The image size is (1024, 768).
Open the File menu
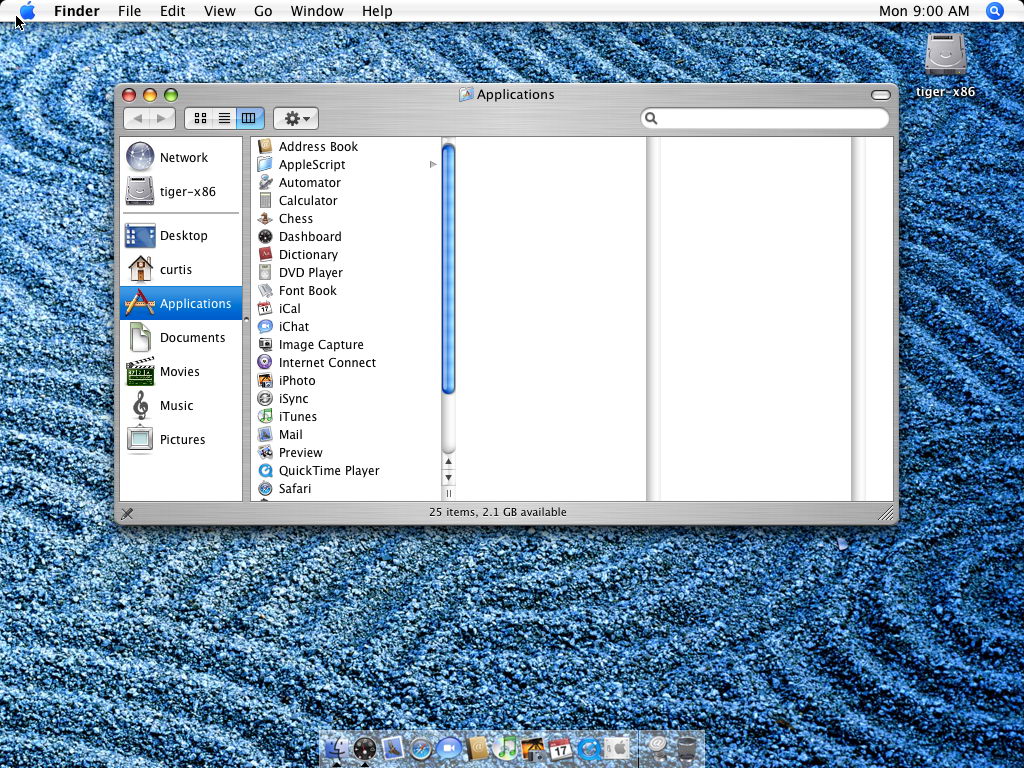(129, 11)
